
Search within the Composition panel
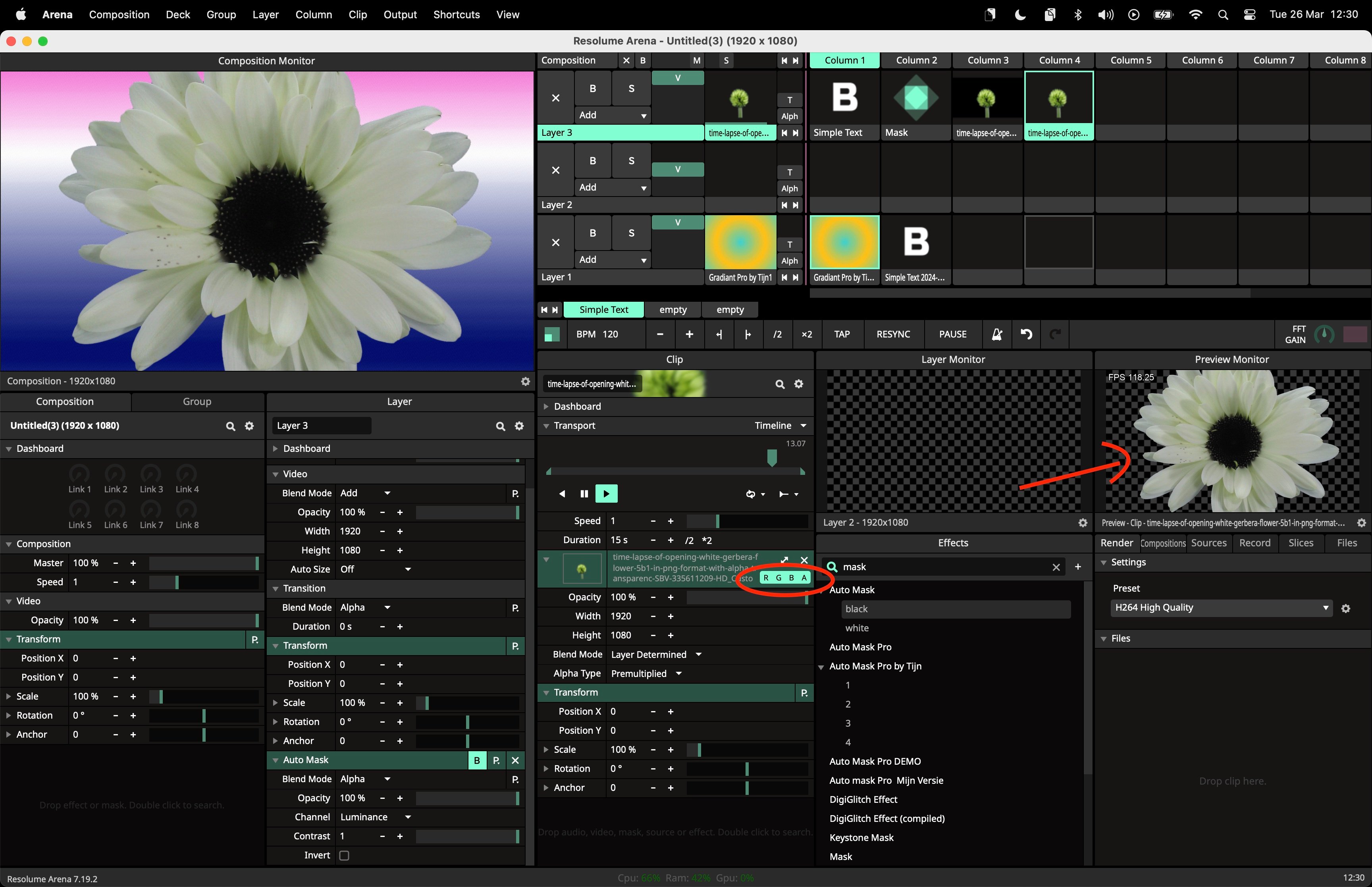click(x=230, y=426)
